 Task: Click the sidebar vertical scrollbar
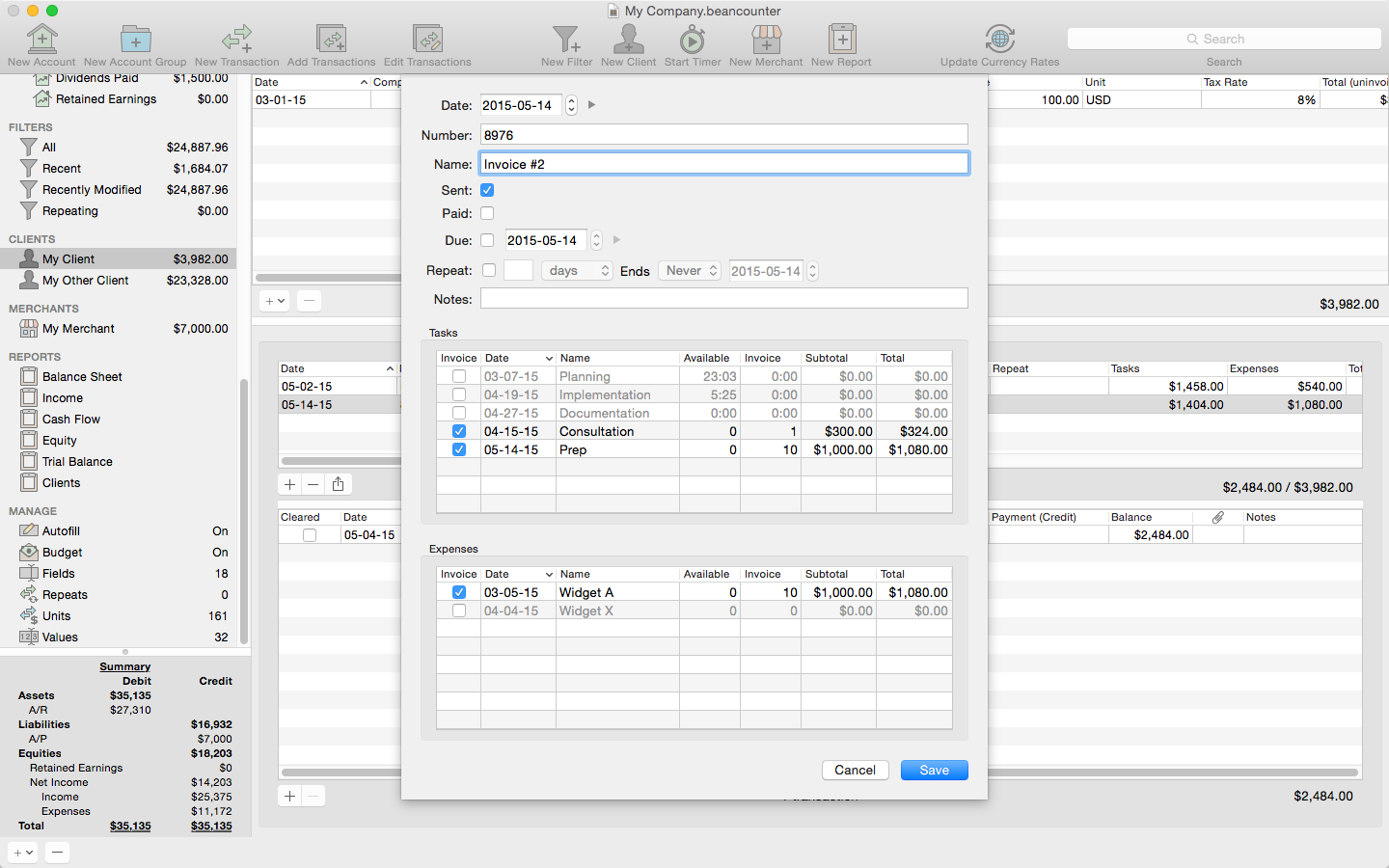point(244,511)
